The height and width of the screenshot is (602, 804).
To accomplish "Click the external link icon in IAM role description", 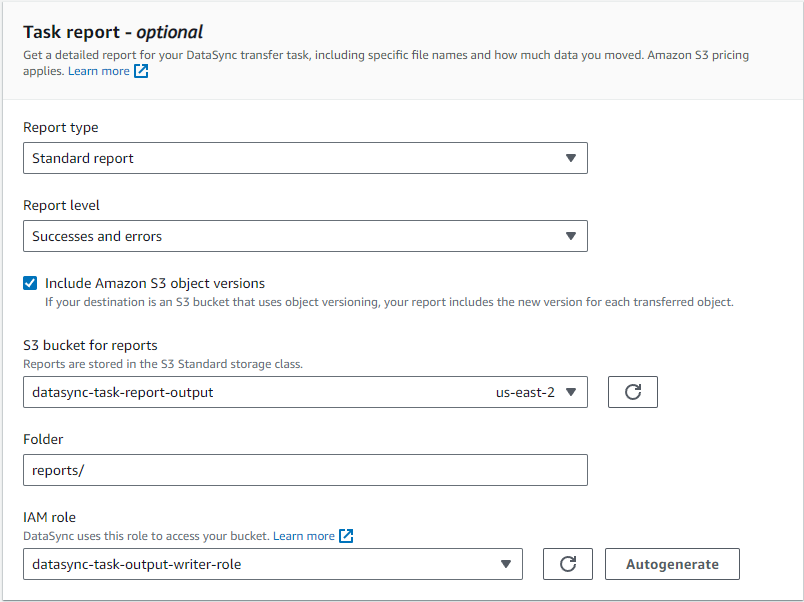I will 345,536.
